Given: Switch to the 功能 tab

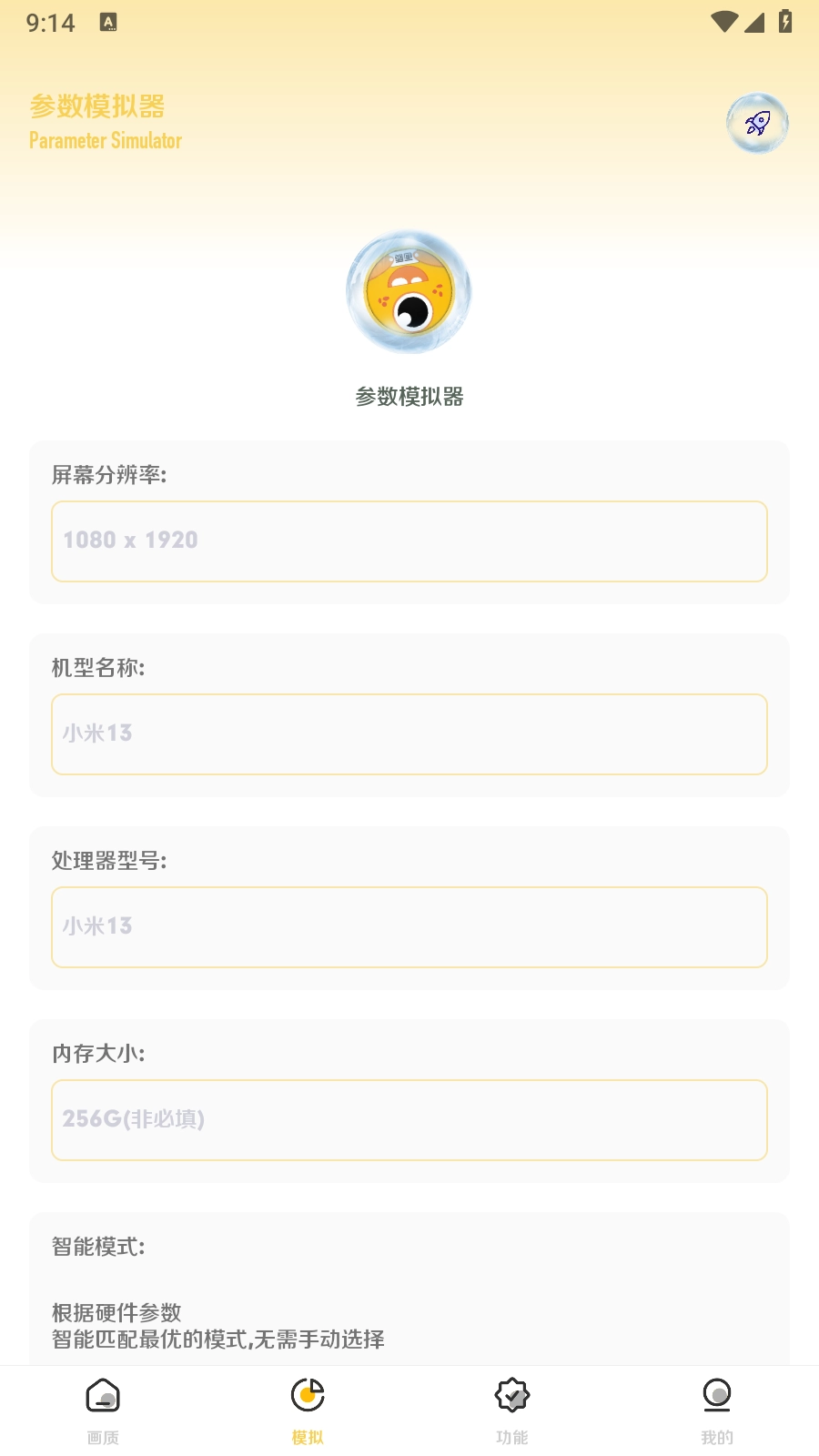Looking at the screenshot, I should (512, 1410).
